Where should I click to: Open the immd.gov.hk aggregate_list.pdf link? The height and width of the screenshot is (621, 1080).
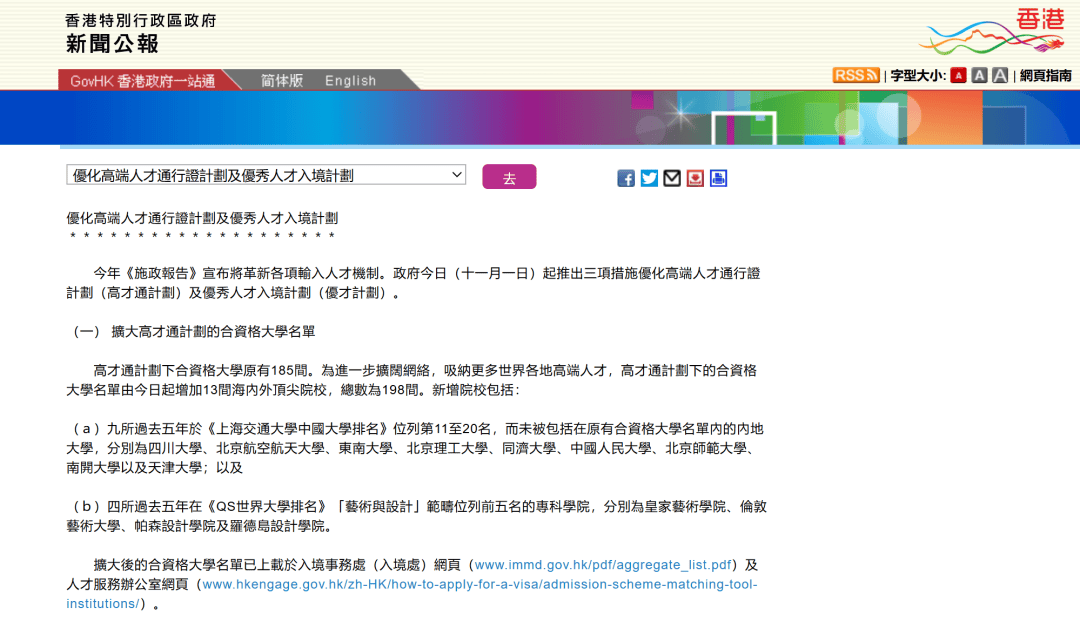pyautogui.click(x=604, y=564)
